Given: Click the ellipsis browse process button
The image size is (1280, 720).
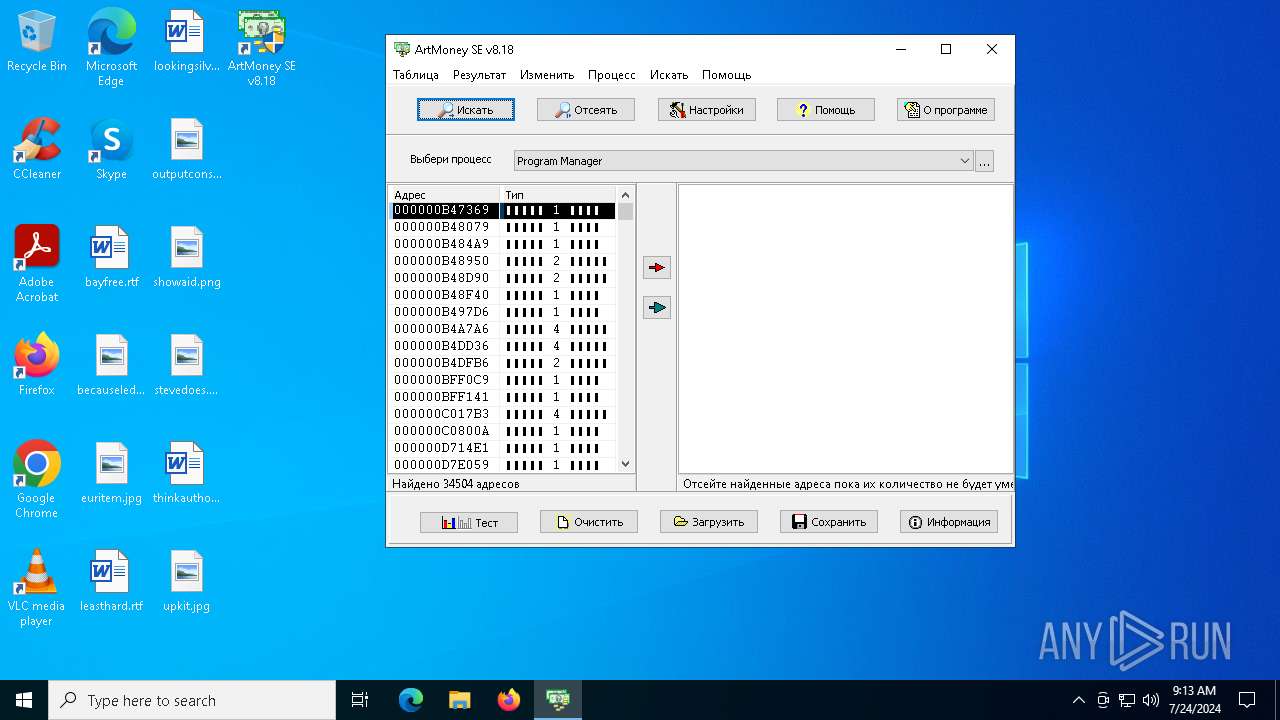Looking at the screenshot, I should [984, 161].
